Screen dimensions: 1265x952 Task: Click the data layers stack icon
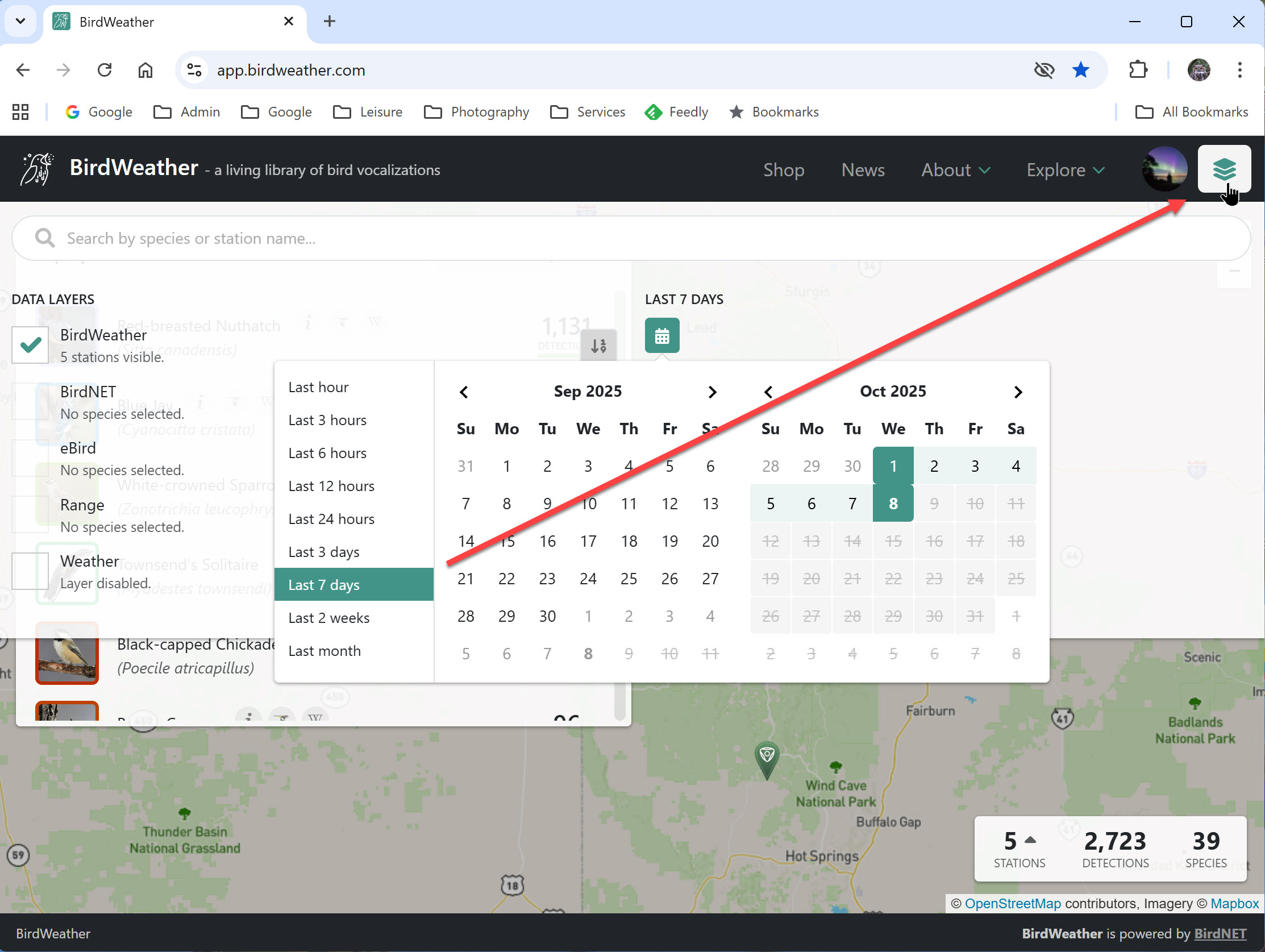point(1224,169)
